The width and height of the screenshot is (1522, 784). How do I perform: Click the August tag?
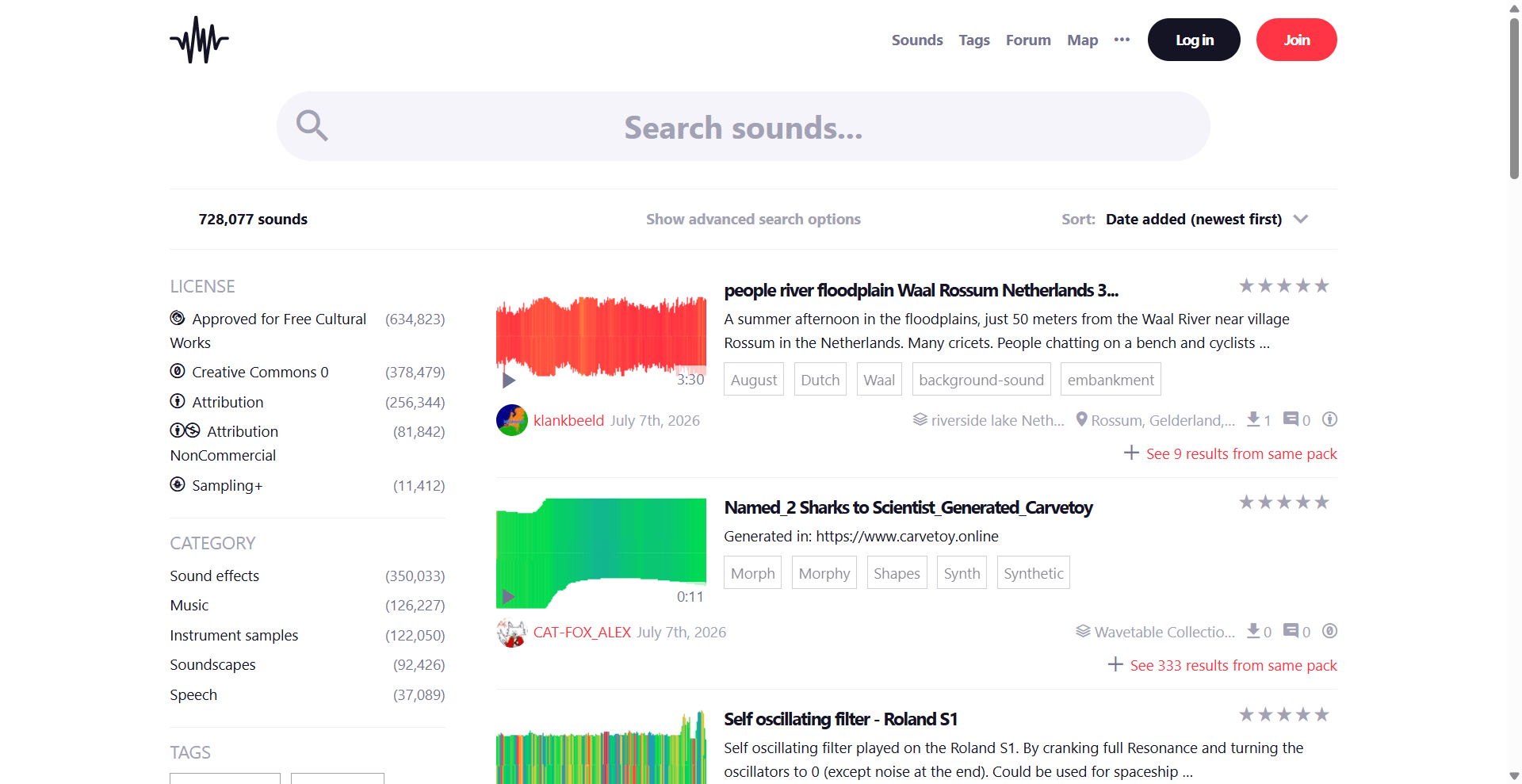click(754, 380)
